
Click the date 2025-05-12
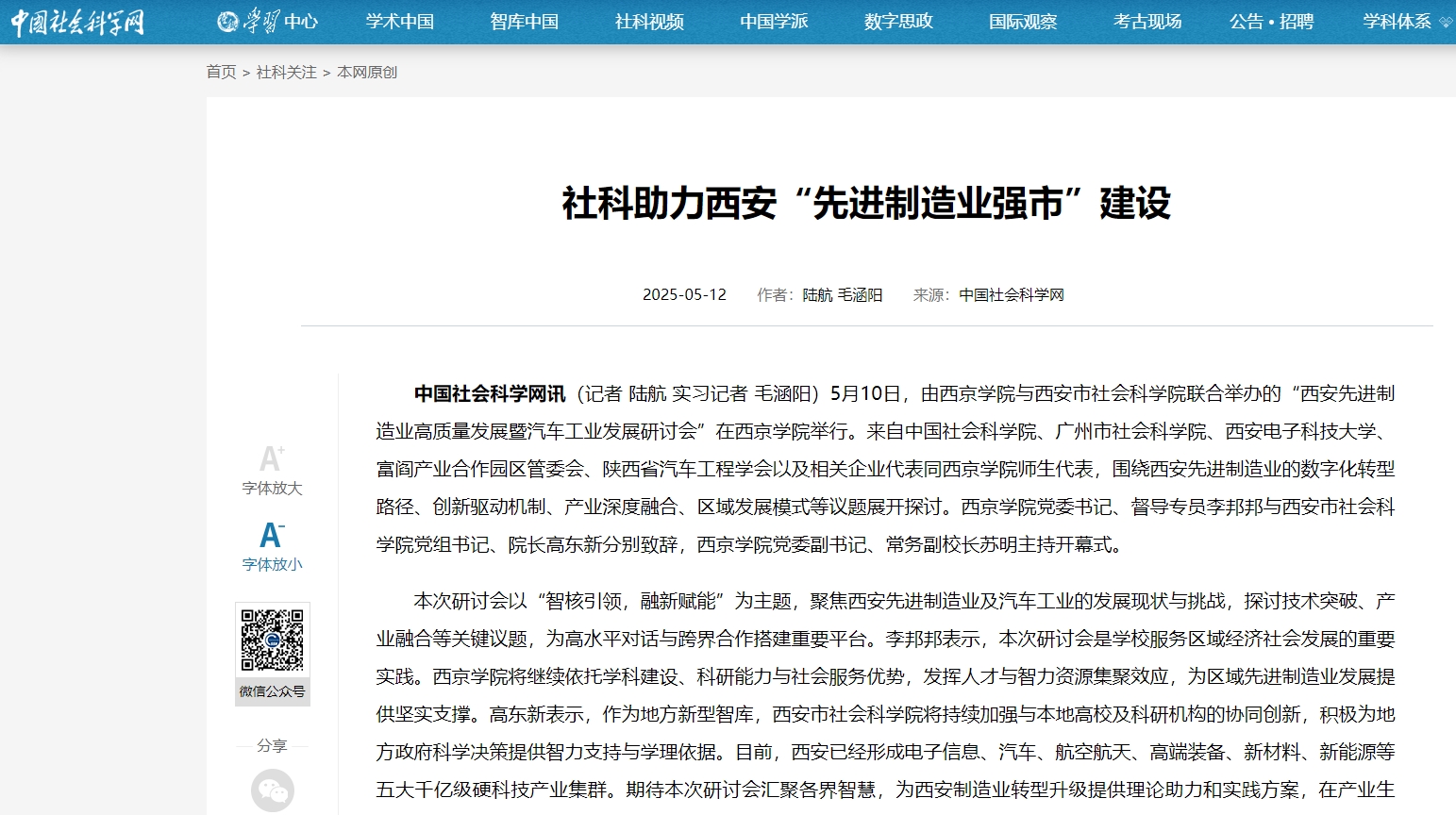tap(685, 294)
